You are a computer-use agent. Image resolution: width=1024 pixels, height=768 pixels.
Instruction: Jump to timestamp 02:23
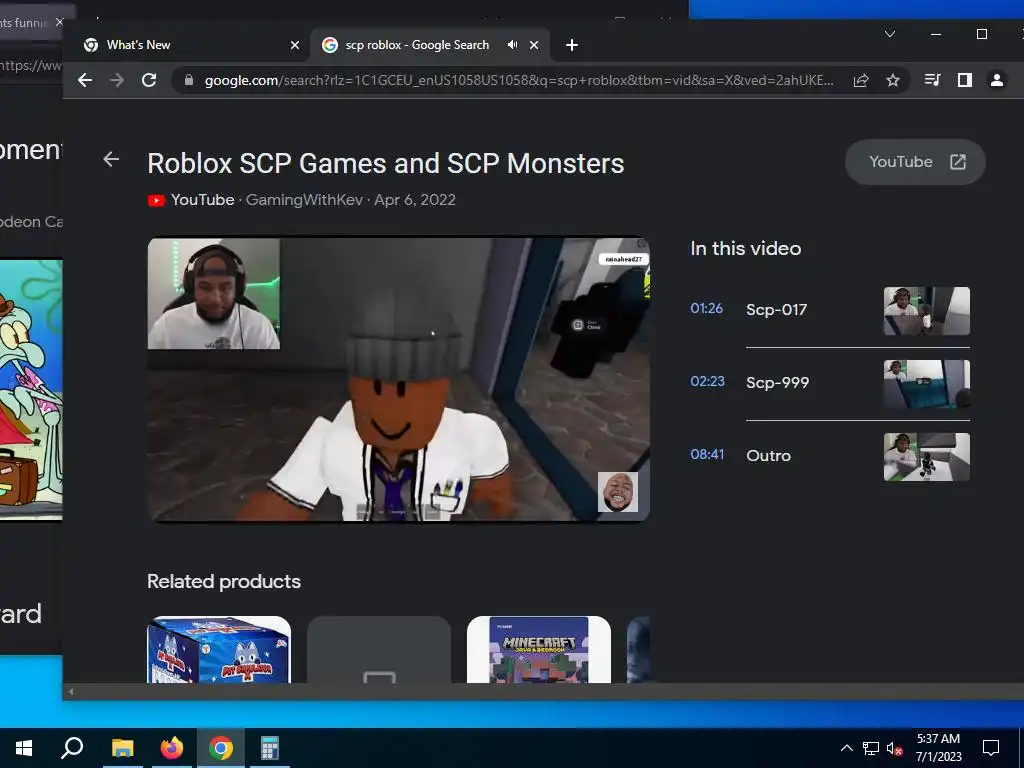pos(707,381)
